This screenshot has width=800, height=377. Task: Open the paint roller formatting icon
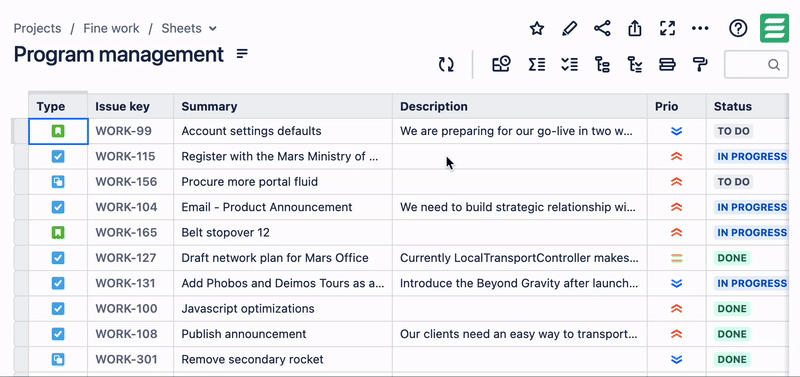(x=700, y=64)
